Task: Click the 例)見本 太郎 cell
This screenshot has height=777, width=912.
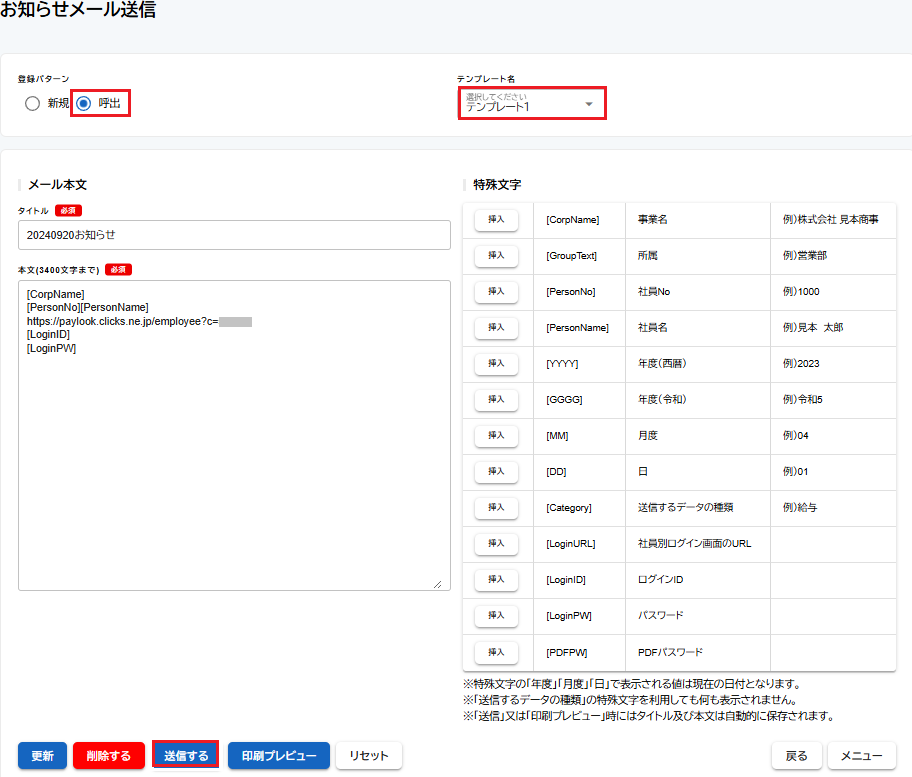Action: click(x=833, y=328)
